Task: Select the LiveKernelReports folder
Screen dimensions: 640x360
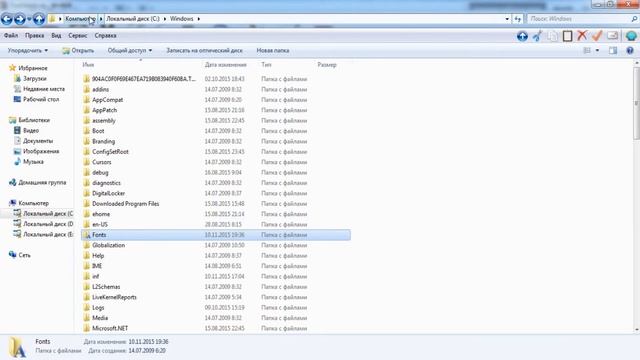Action: click(114, 297)
